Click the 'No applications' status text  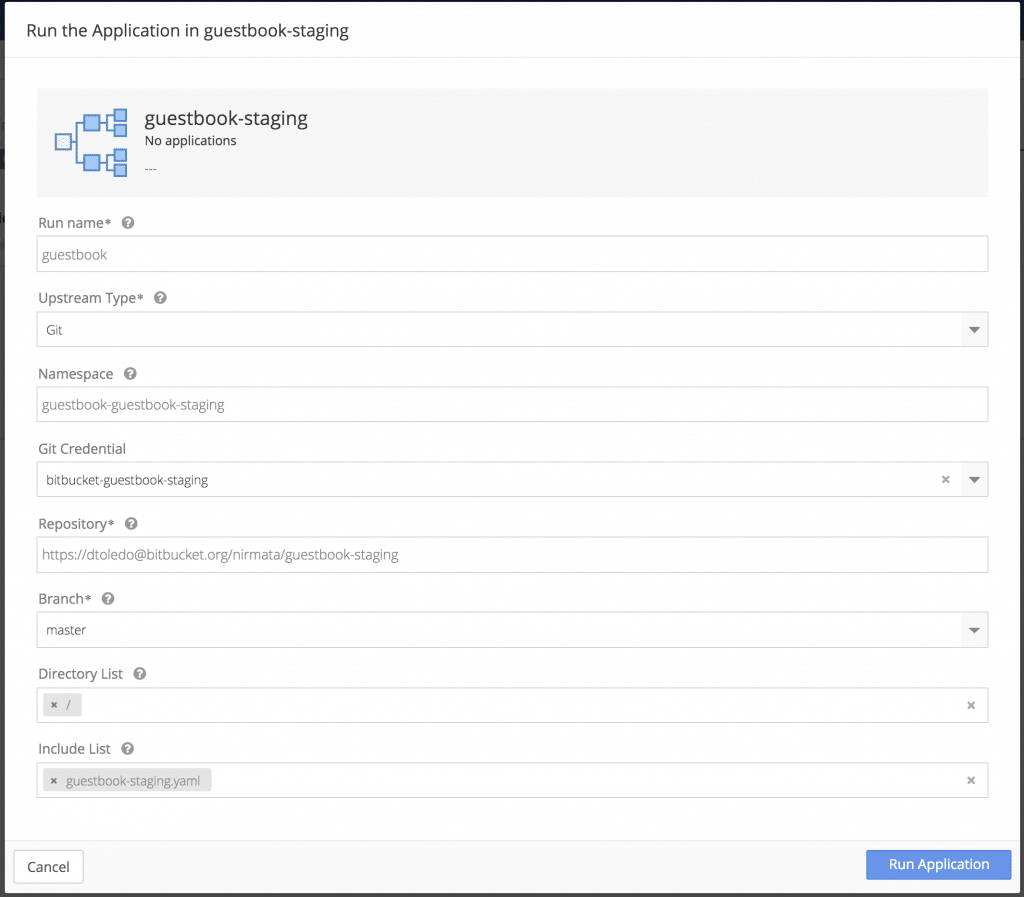pyautogui.click(x=191, y=141)
